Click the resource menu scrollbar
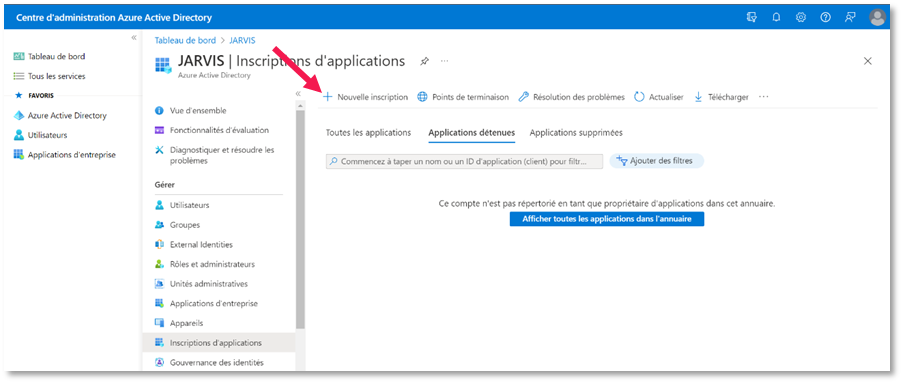Image resolution: width=903 pixels, height=384 pixels. click(299, 219)
